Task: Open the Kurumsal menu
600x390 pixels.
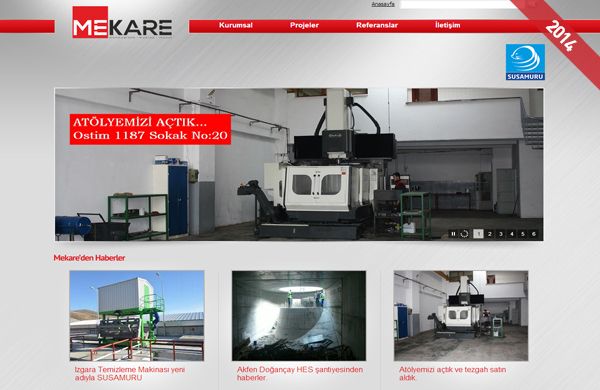Action: 236,25
